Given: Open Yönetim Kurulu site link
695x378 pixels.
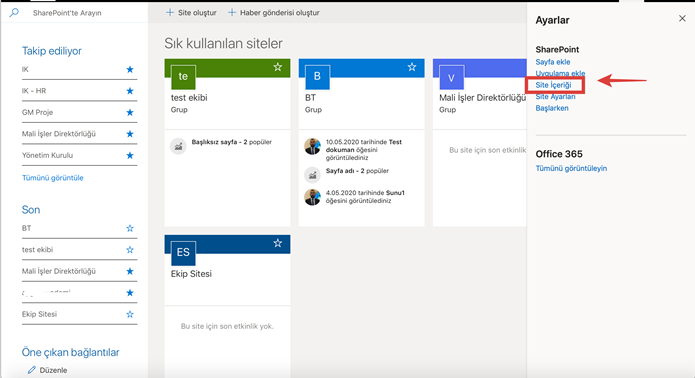Looking at the screenshot, I should [x=47, y=156].
